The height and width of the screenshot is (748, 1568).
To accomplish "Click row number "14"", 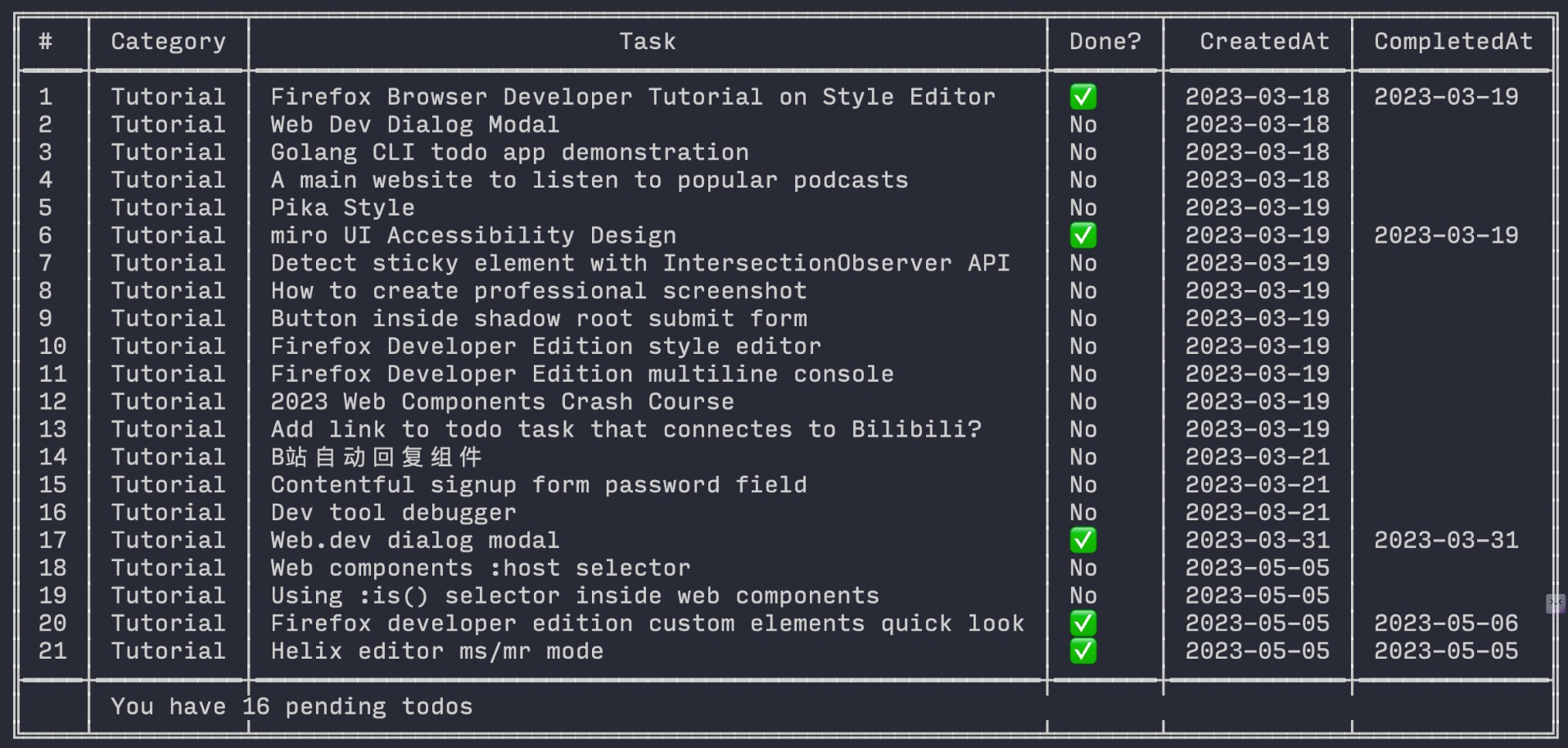I will (x=53, y=457).
